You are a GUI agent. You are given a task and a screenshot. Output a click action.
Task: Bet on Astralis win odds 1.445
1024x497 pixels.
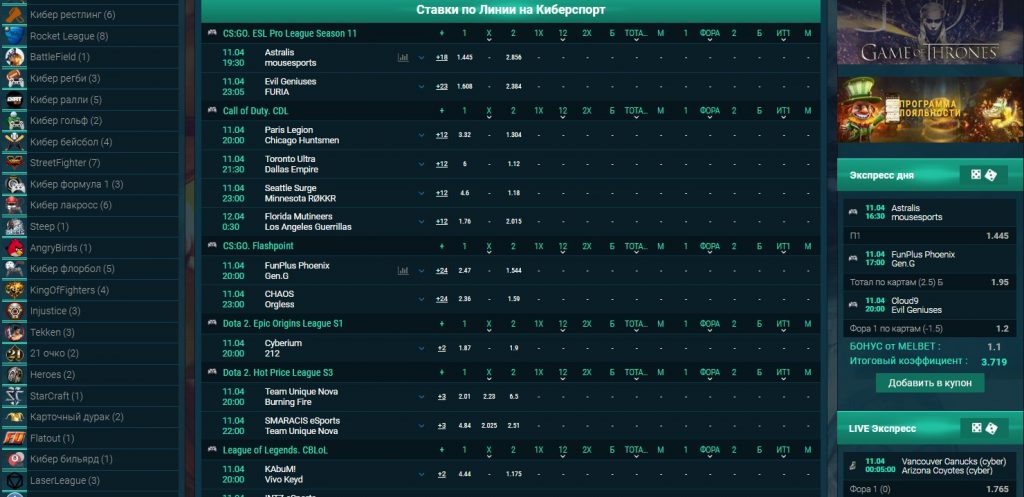coord(464,58)
